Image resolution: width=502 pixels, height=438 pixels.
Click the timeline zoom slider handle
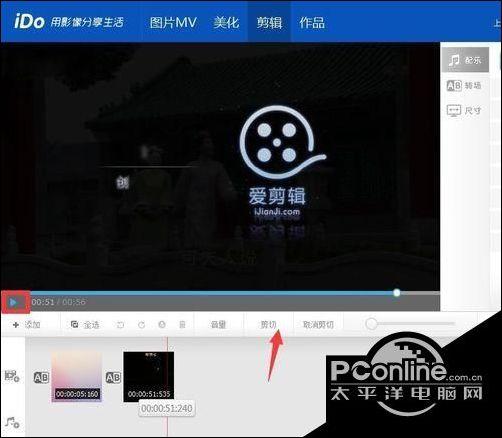[371, 324]
